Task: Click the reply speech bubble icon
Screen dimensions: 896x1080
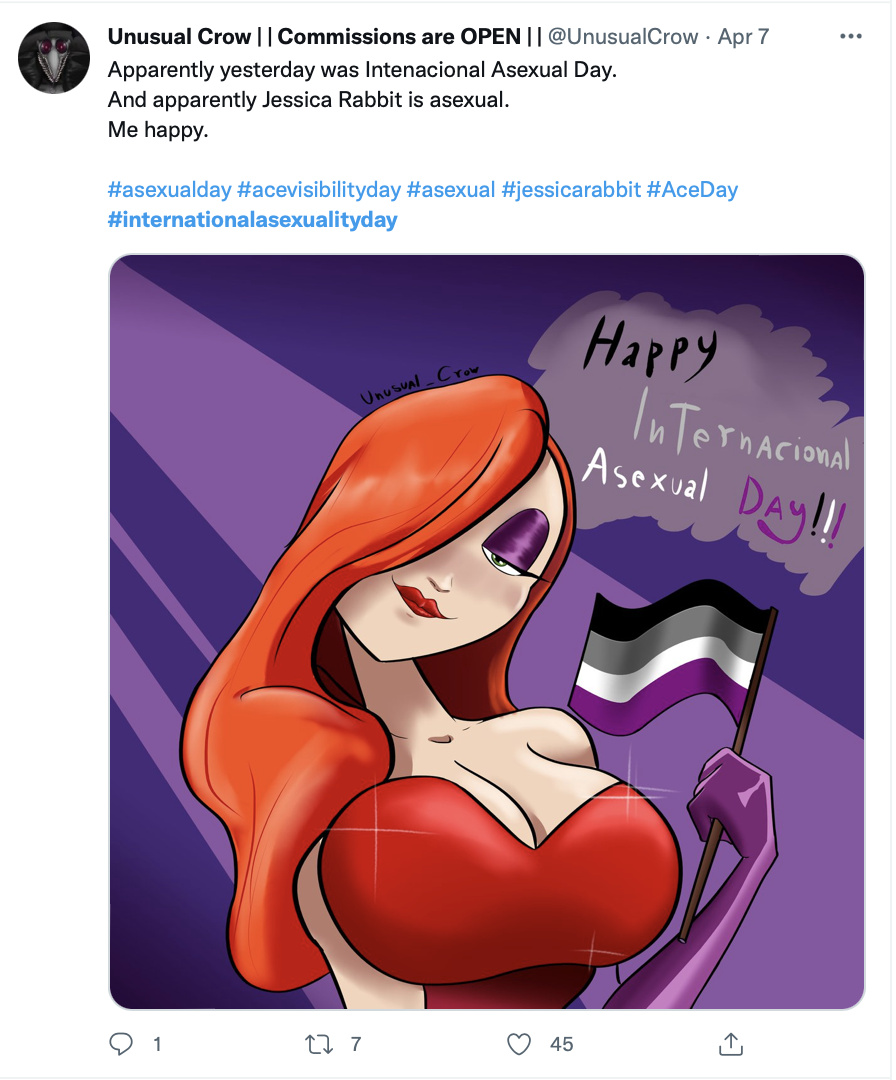Action: (121, 1044)
